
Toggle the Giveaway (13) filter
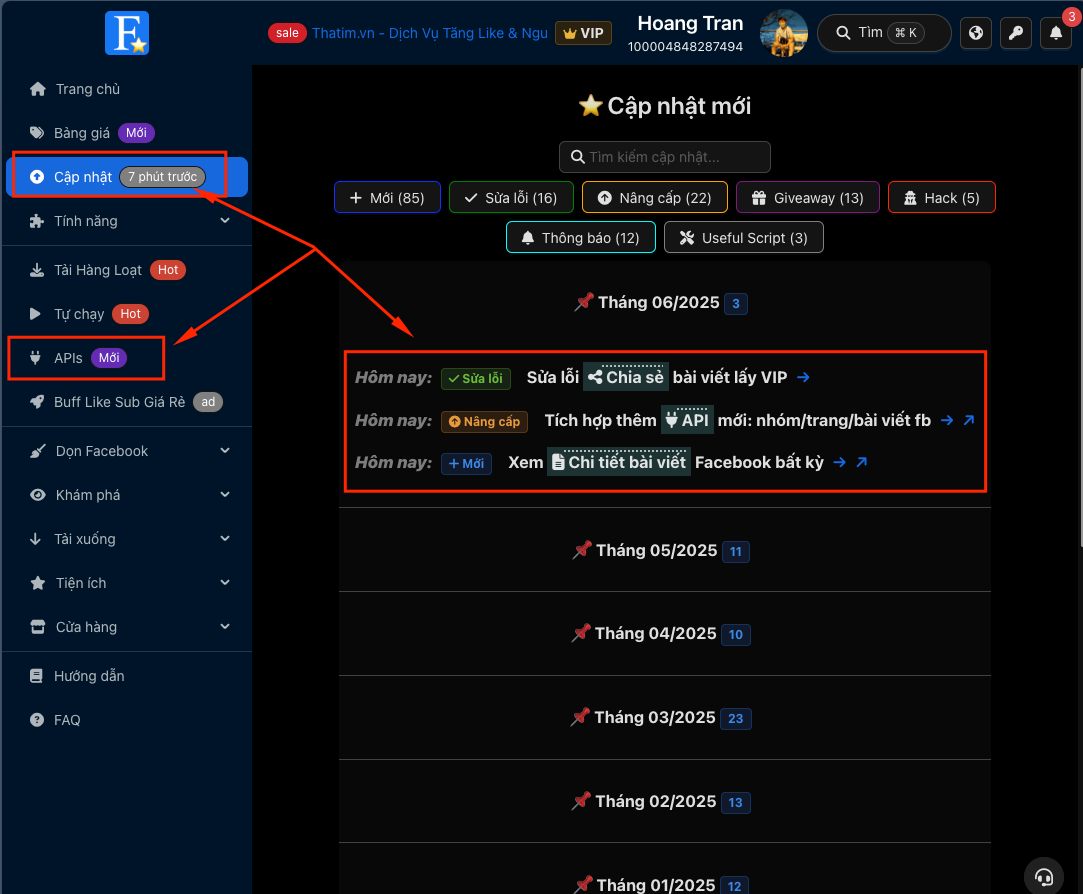click(807, 198)
